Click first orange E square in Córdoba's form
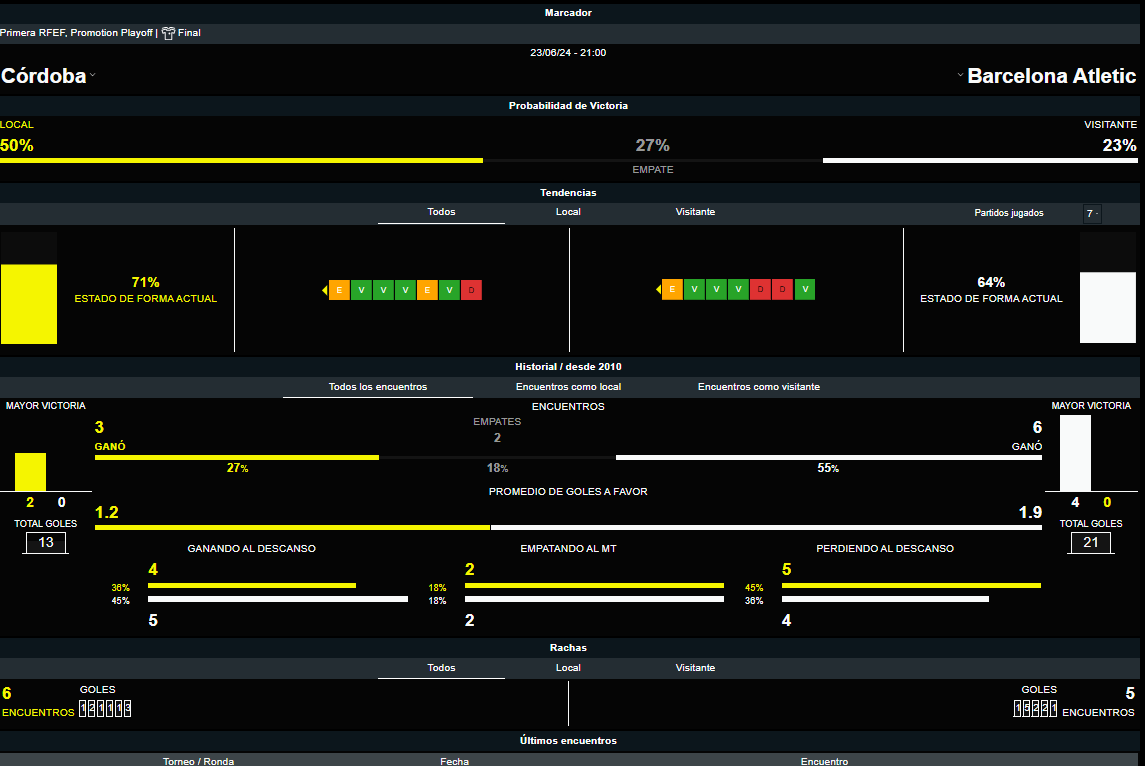This screenshot has height=766, width=1145. [339, 290]
